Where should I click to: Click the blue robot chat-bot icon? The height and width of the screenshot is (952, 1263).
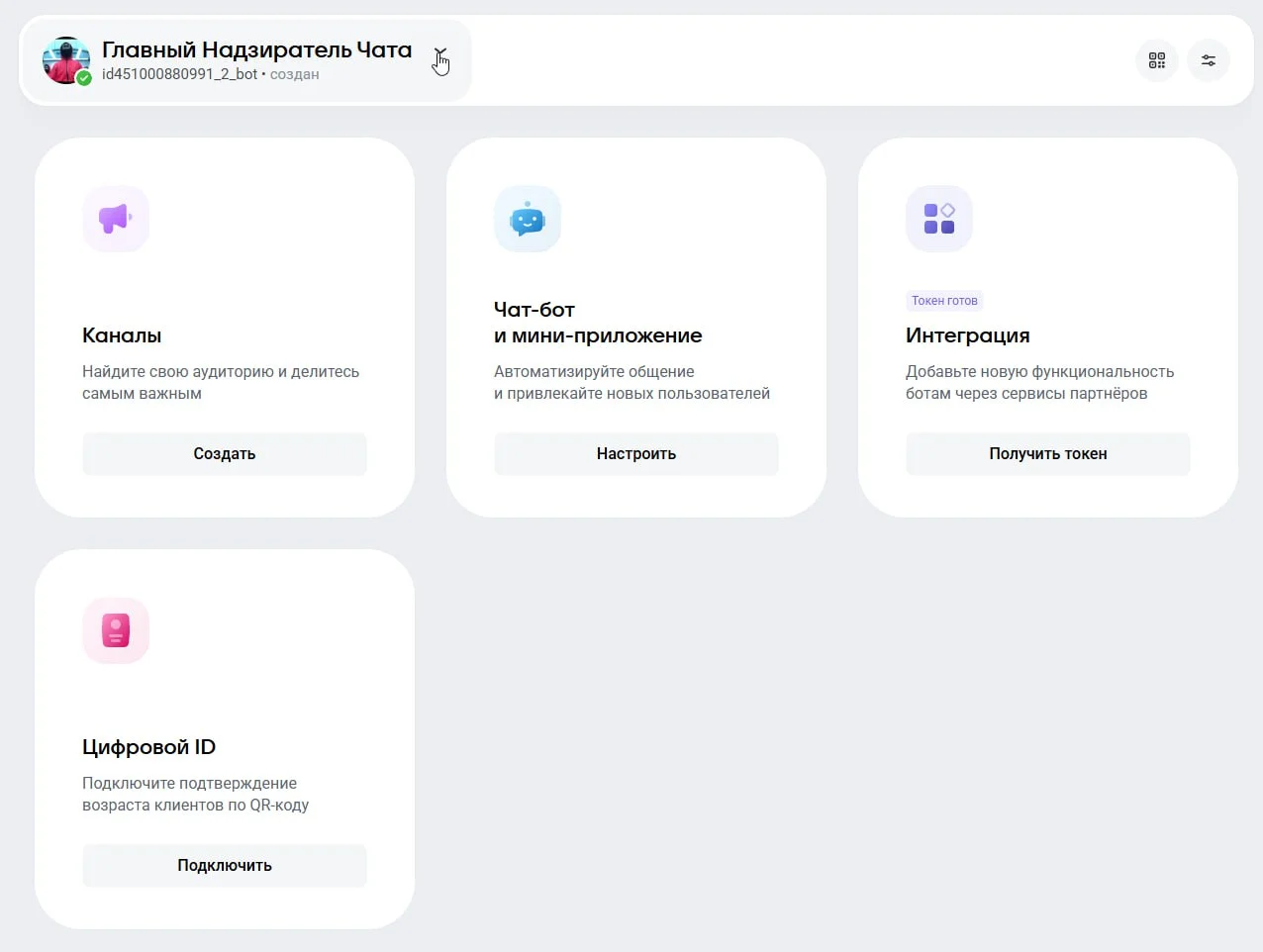point(528,219)
